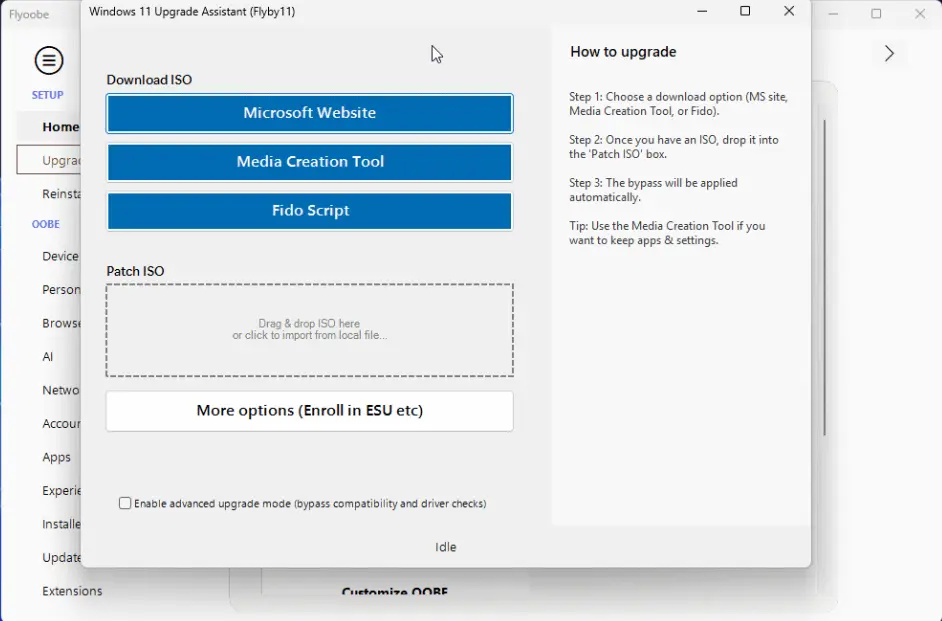Screen dimensions: 942x621
Task: Click the SETUP sidebar category label
Action: pos(47,95)
